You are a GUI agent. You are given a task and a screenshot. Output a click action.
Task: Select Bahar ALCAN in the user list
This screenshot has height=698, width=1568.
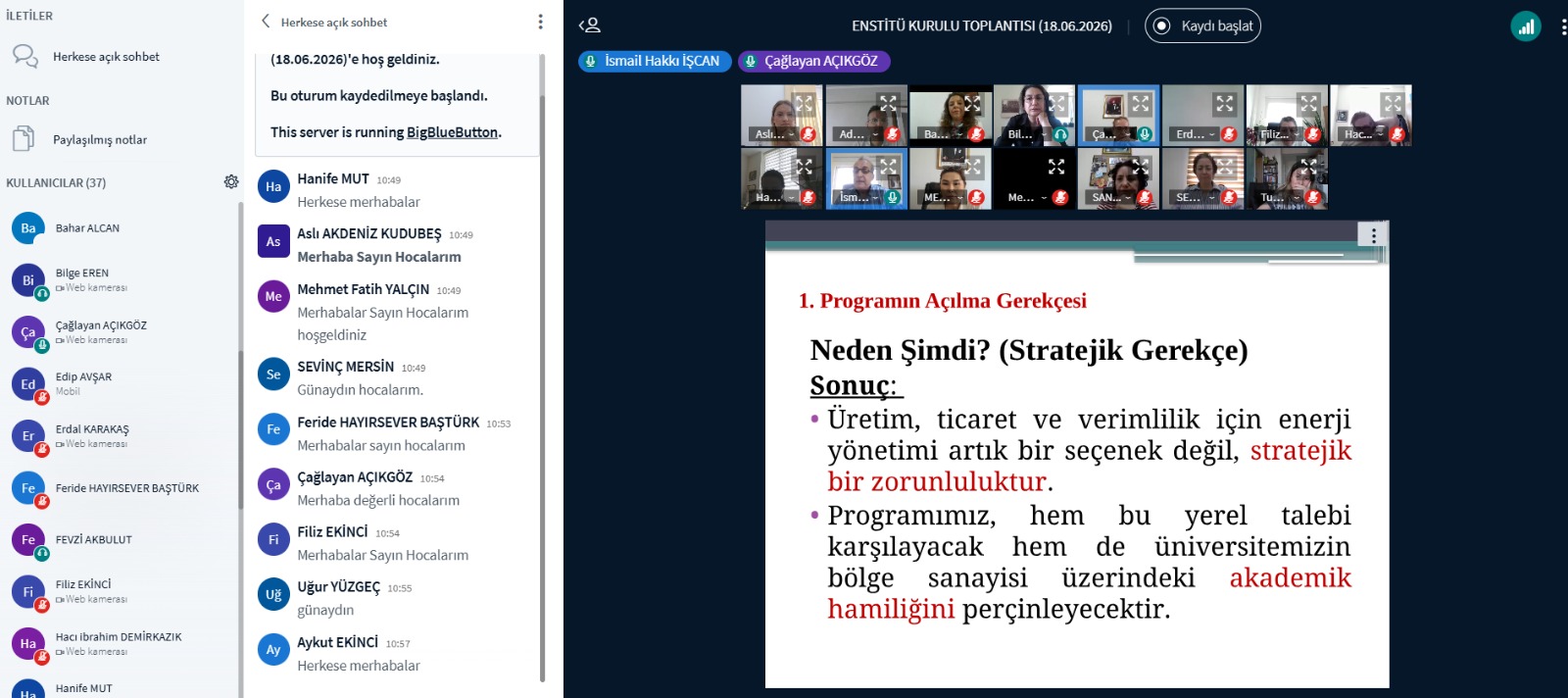[122, 228]
